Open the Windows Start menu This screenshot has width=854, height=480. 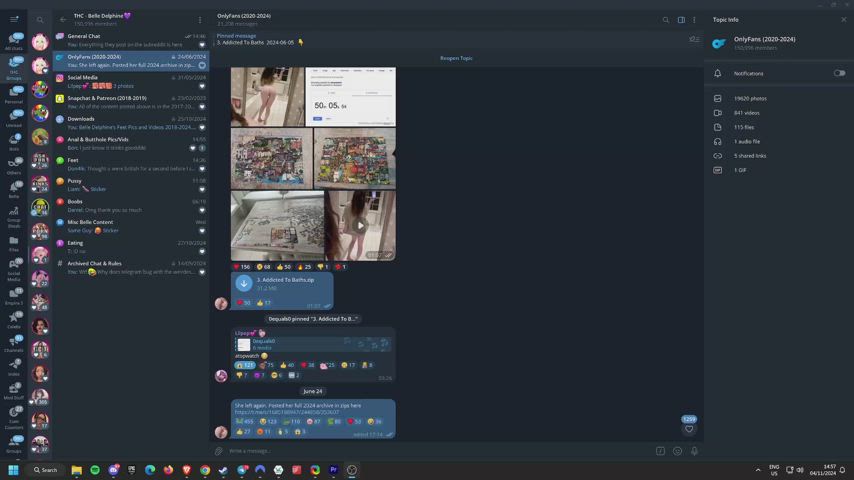pos(13,470)
